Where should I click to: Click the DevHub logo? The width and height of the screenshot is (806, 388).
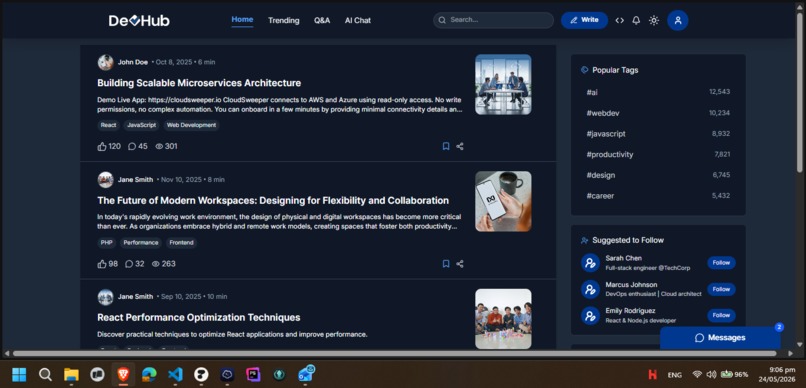pyautogui.click(x=139, y=21)
